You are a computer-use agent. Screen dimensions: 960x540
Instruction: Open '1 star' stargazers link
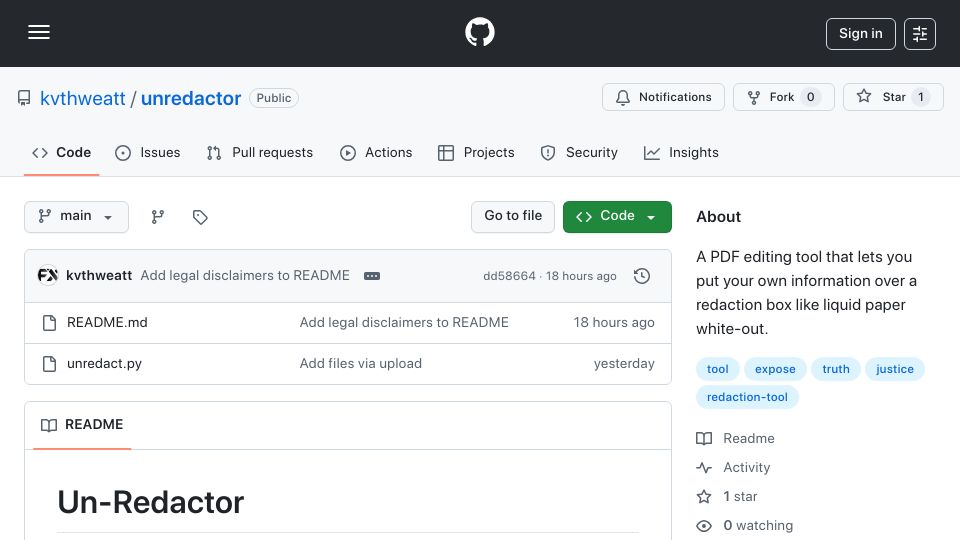pyautogui.click(x=727, y=497)
